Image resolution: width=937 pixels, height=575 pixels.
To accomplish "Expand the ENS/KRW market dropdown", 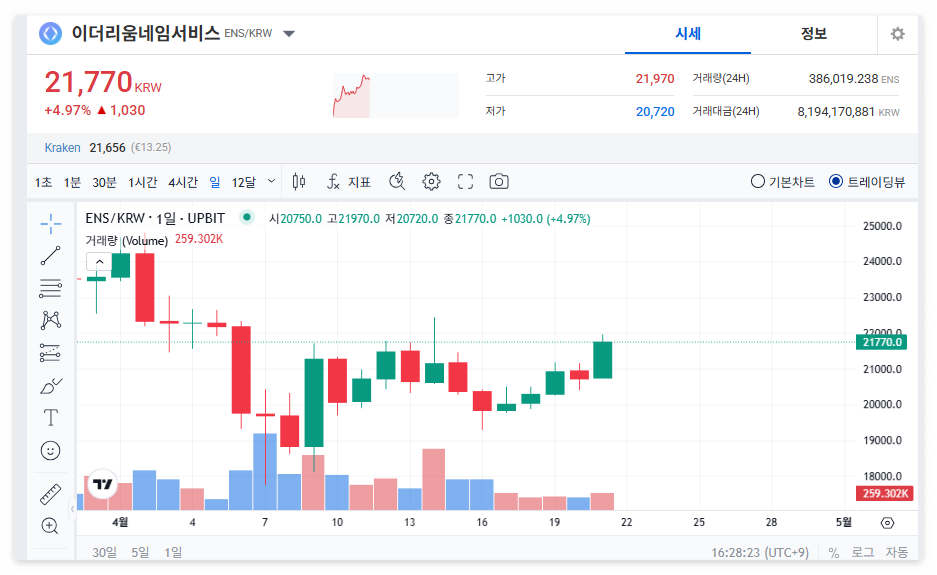I will coord(289,33).
